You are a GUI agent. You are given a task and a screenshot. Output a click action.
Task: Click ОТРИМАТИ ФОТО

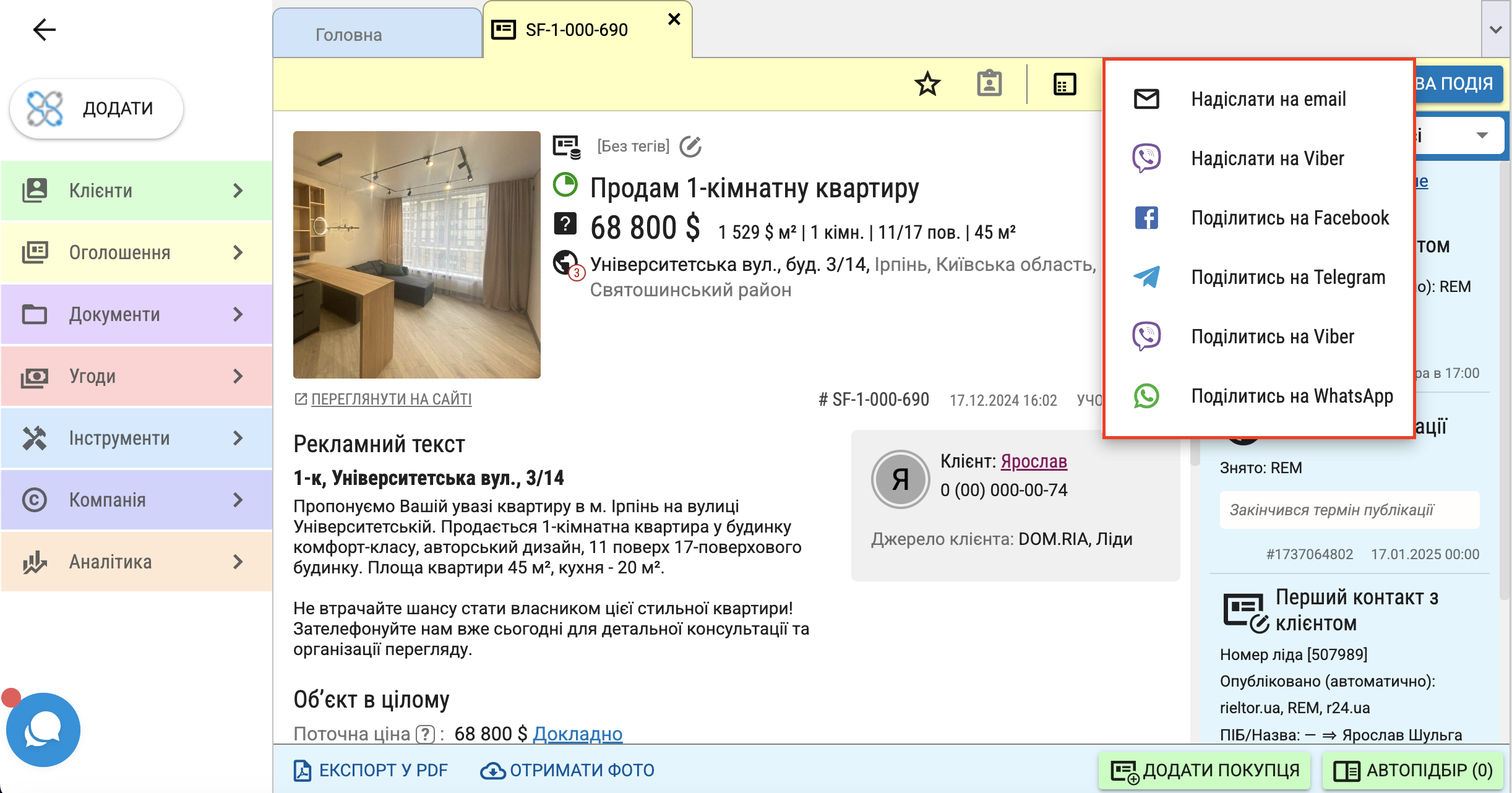567,770
